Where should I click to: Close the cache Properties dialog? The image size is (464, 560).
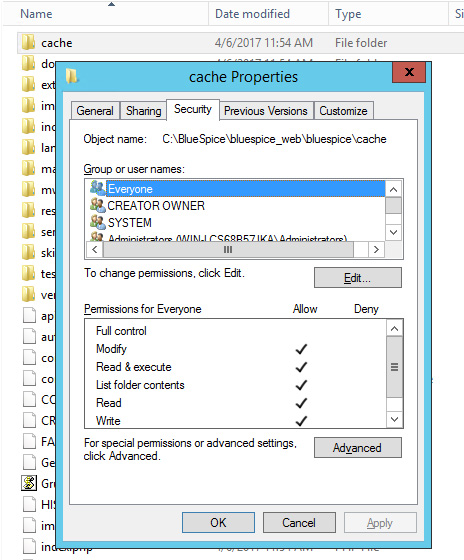coord(409,72)
